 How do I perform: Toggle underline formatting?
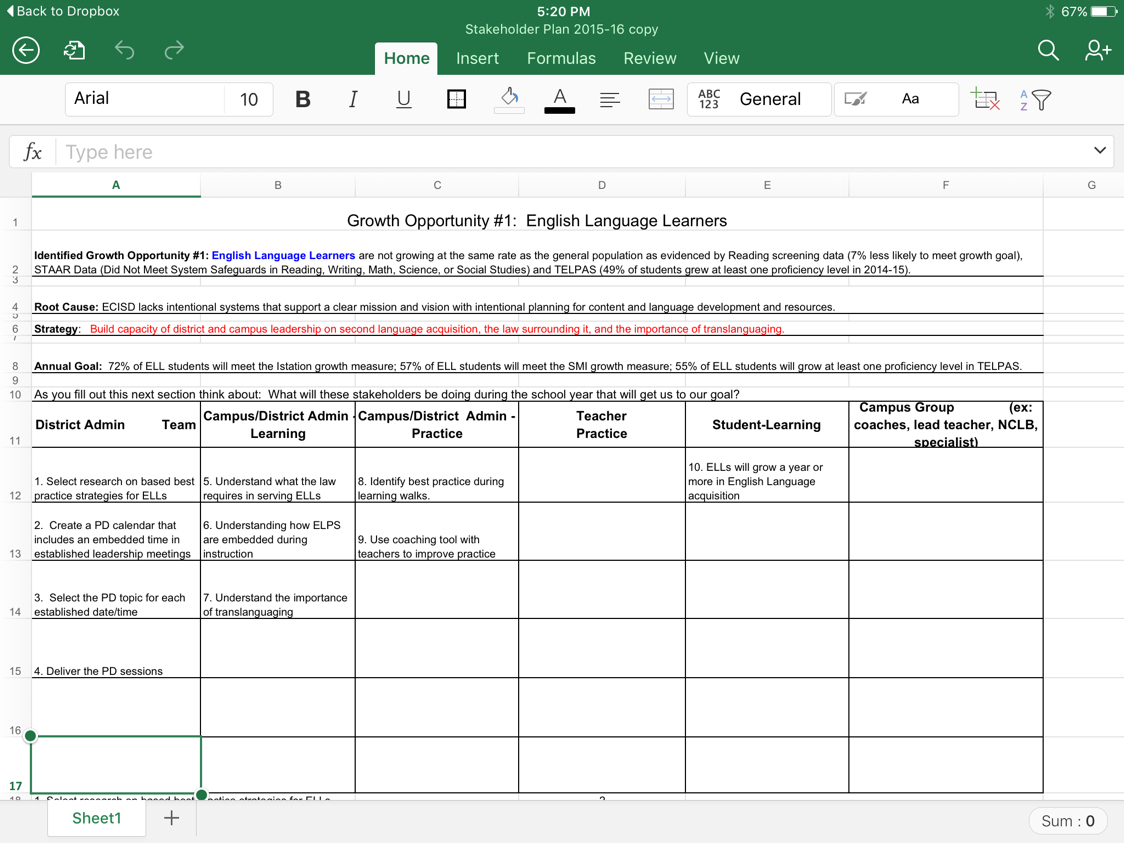click(403, 99)
